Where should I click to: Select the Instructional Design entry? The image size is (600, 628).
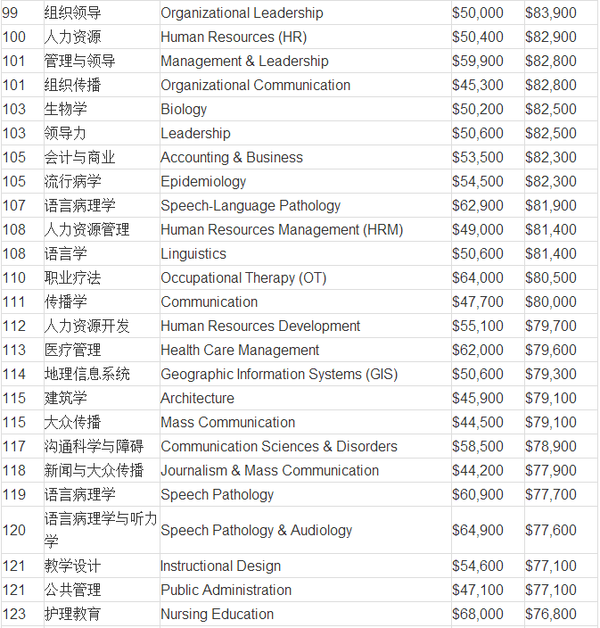(x=220, y=566)
